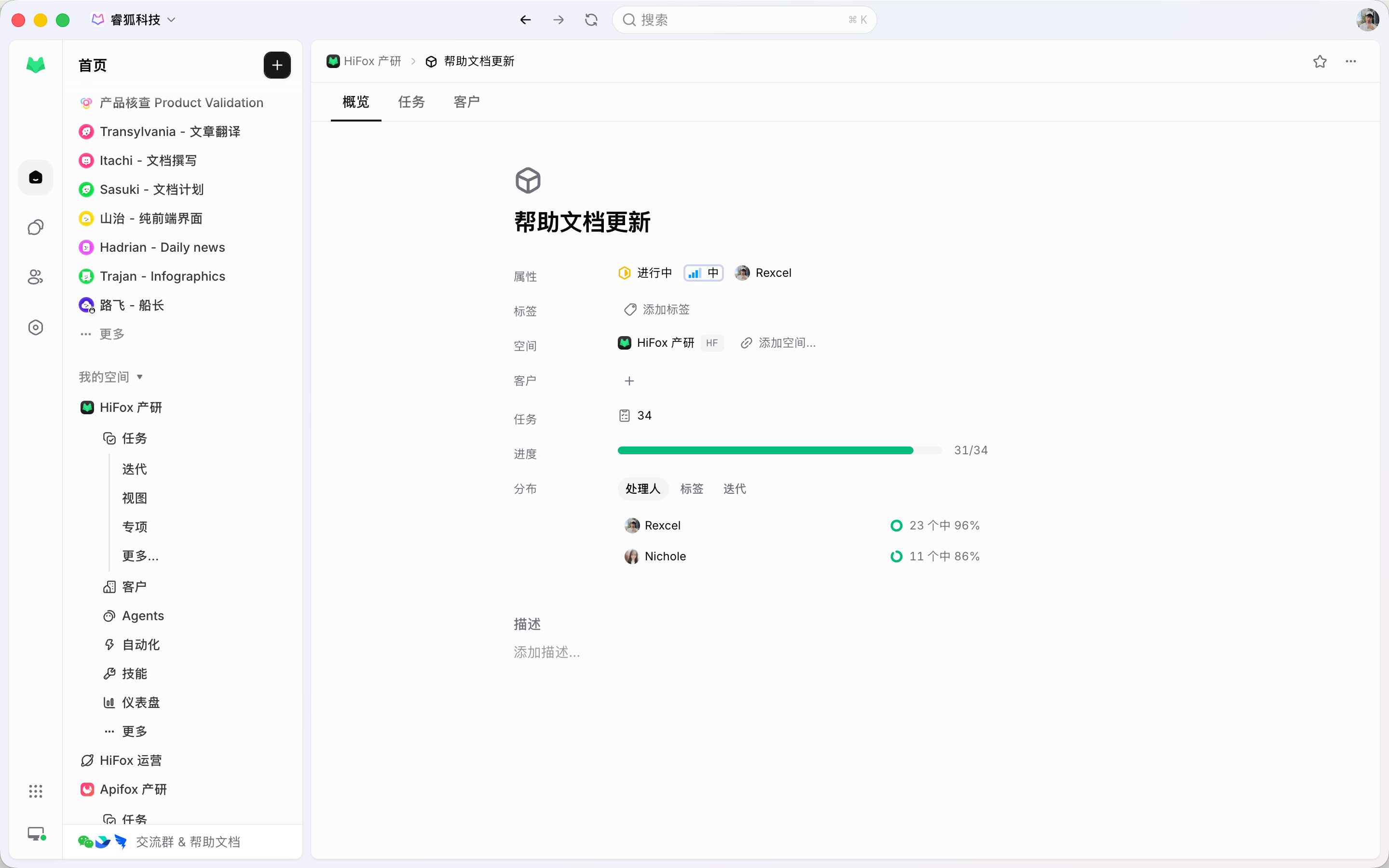Switch to the 任务 tab
Screen dimensions: 1389x868
411,102
